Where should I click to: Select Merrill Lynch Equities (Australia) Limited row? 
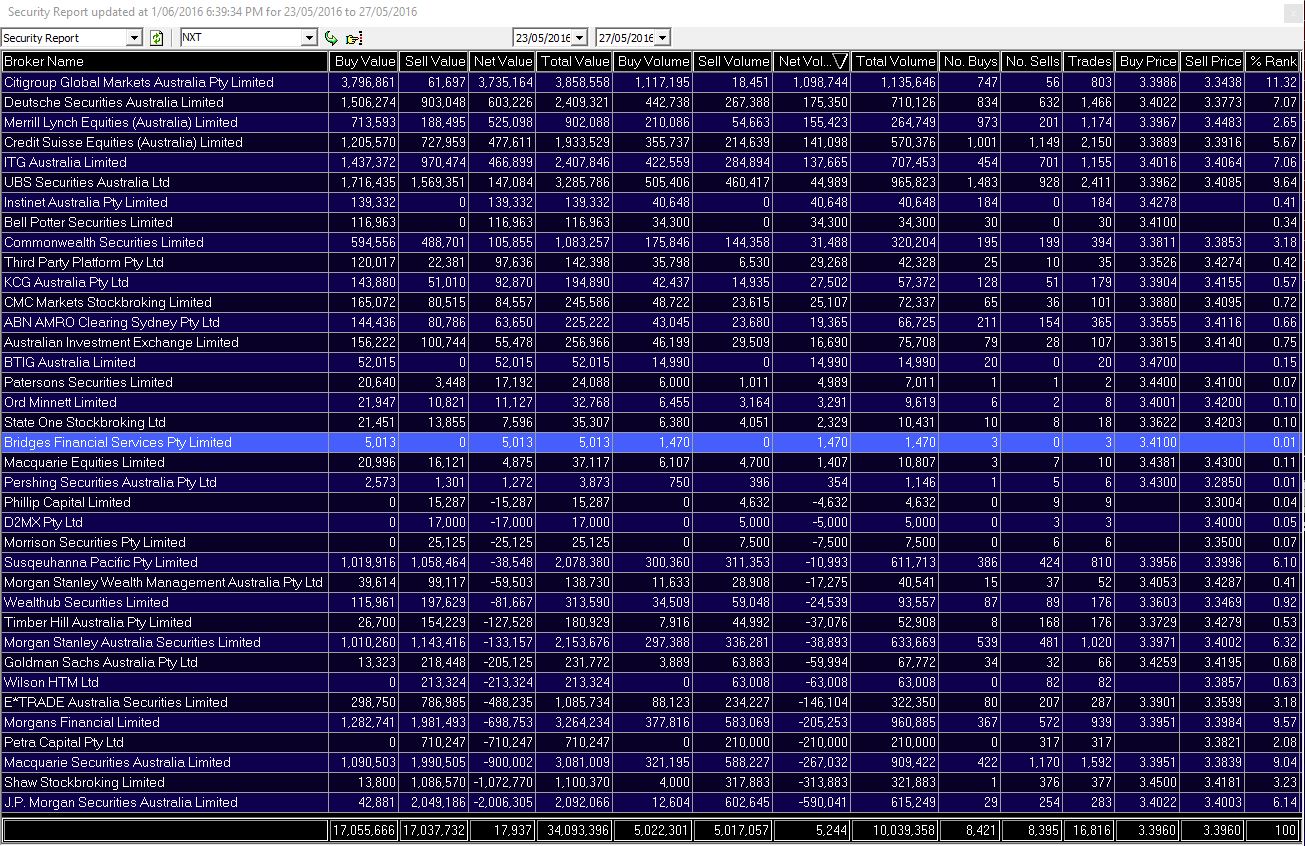click(x=650, y=122)
